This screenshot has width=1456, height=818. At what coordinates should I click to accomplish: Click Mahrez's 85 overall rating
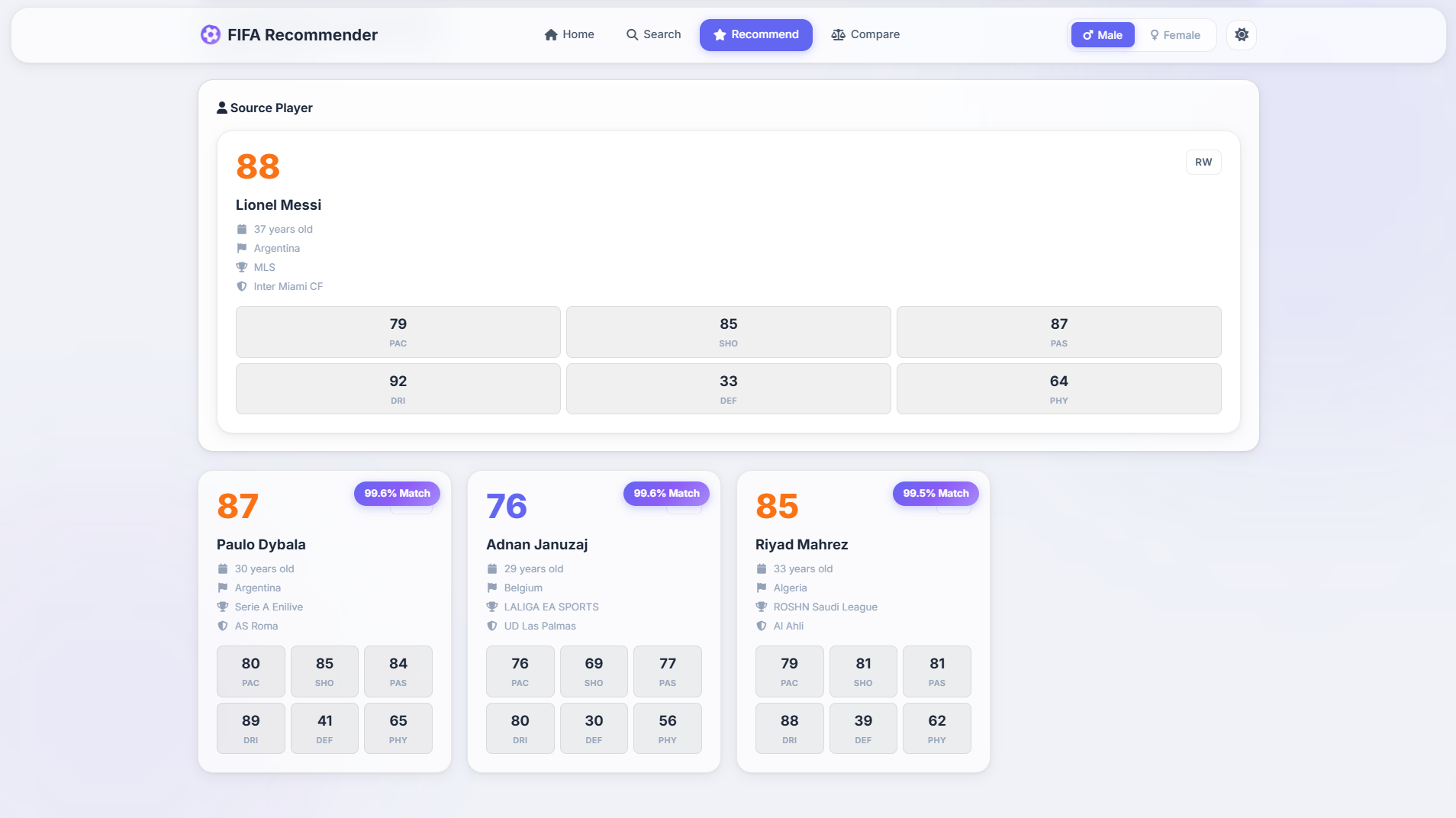pos(777,506)
